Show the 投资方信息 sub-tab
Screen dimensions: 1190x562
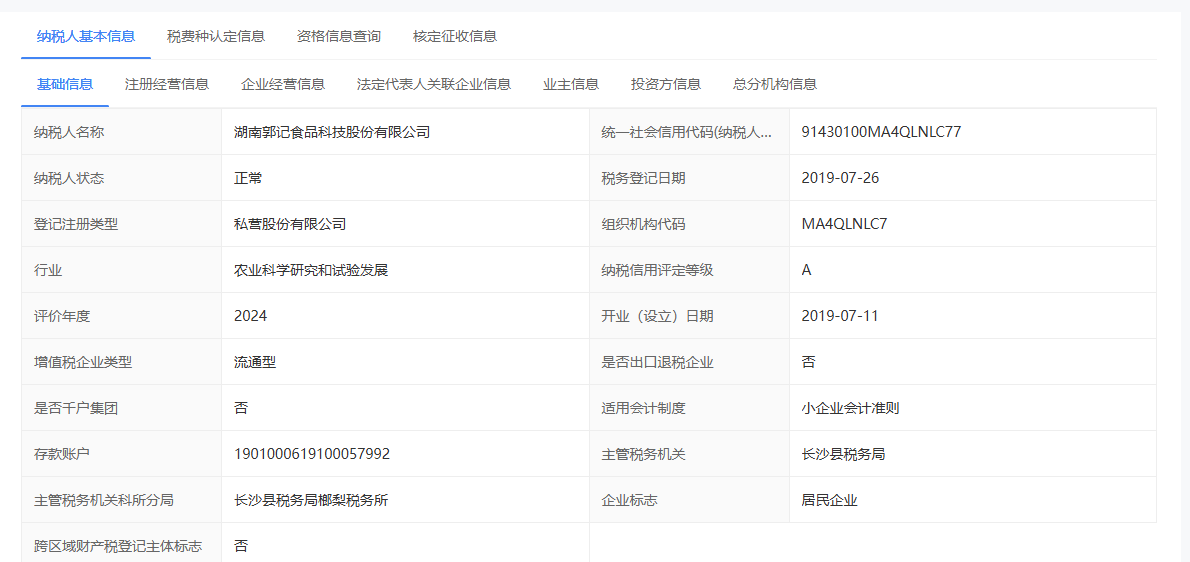coord(666,84)
